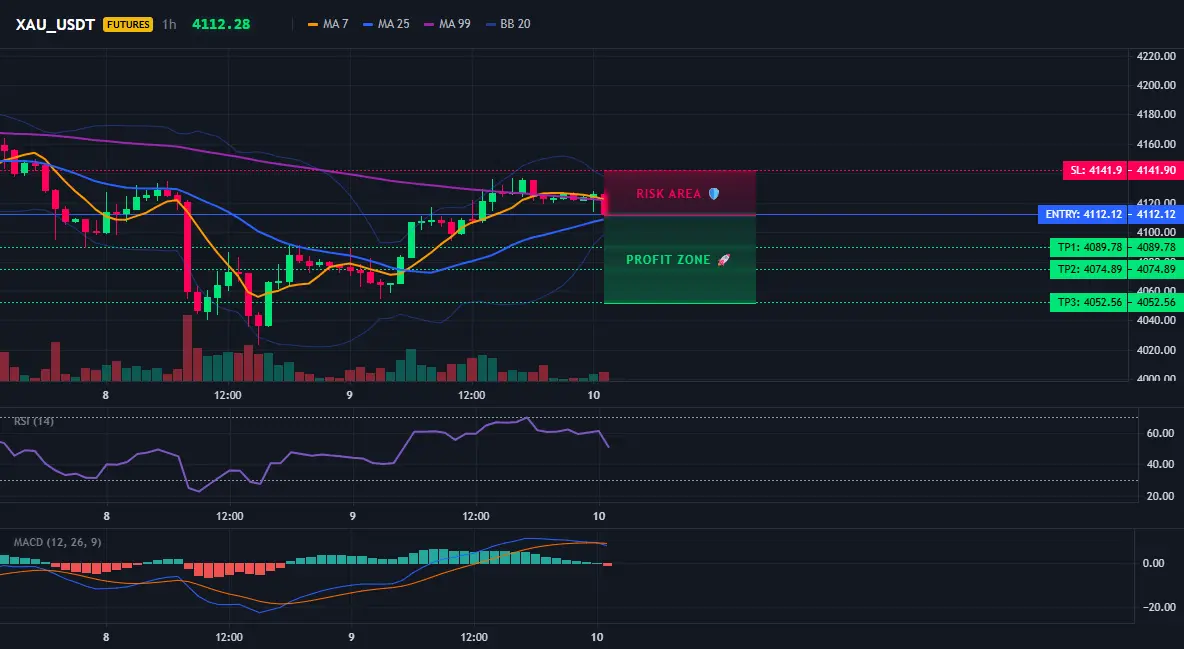Click the shield icon in RISK AREA
Viewport: 1184px width, 649px height.
coord(714,194)
